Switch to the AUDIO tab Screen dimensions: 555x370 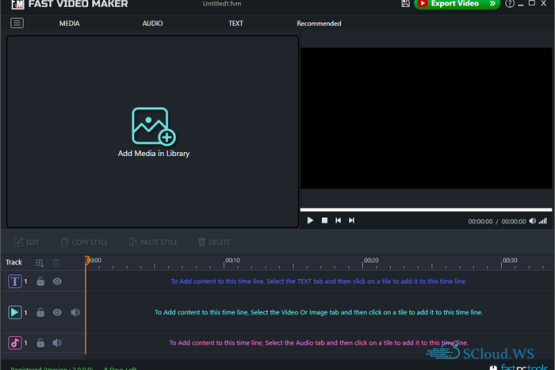point(153,23)
